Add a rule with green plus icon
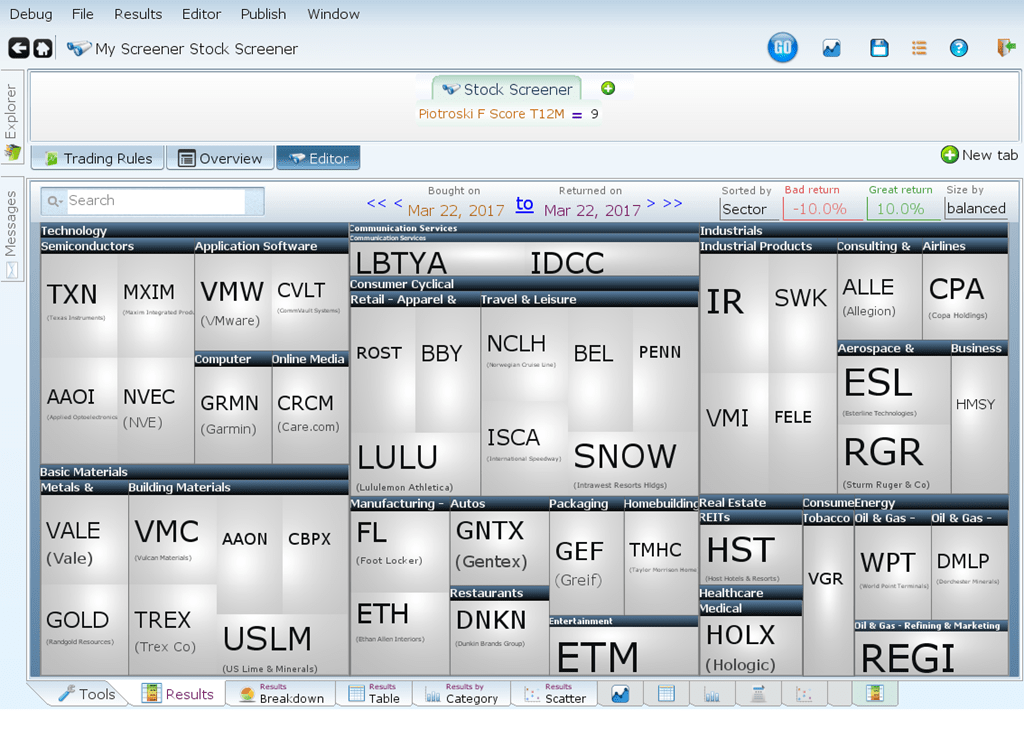 [608, 88]
